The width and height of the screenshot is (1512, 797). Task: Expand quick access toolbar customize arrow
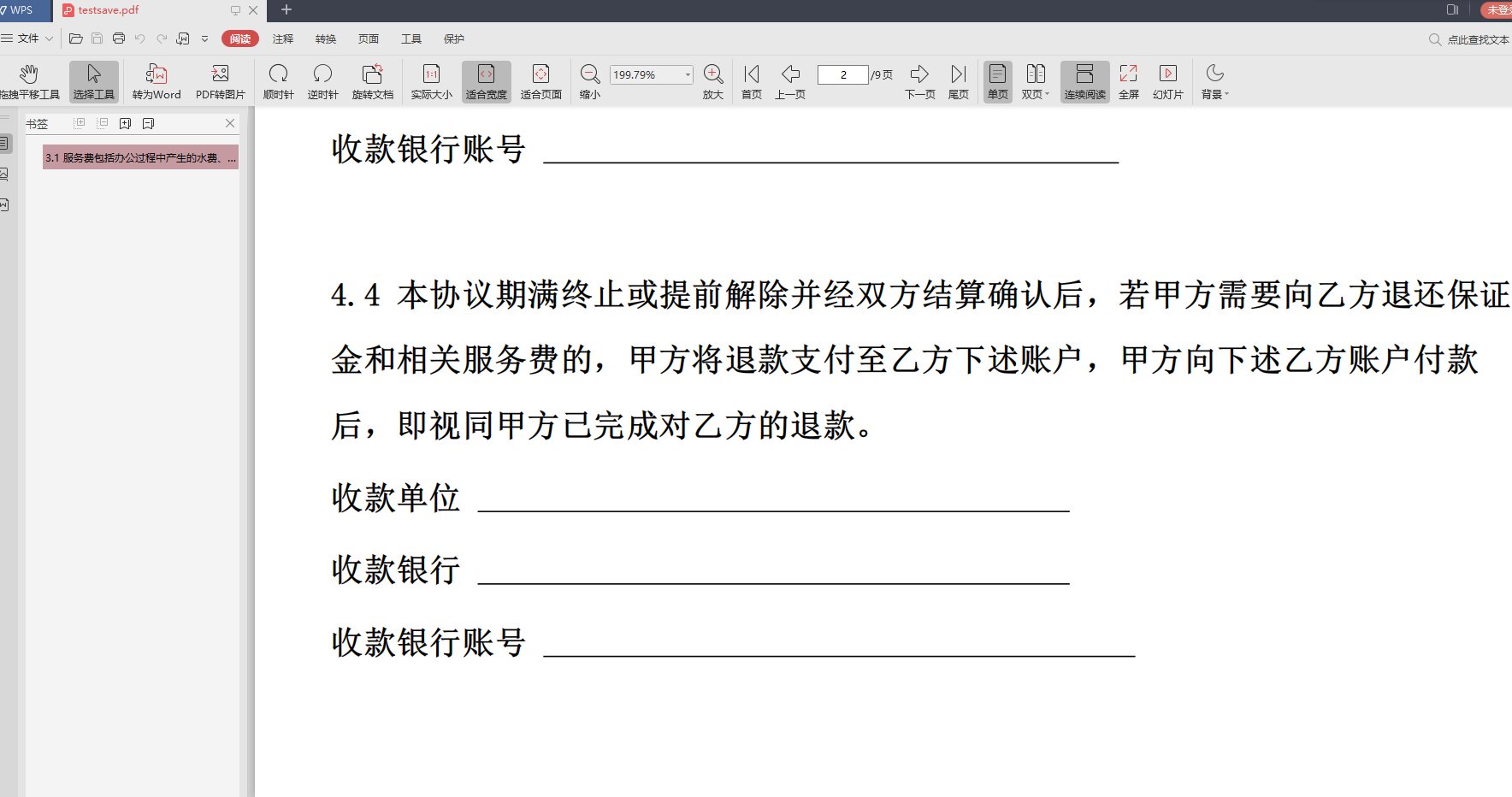[x=205, y=38]
